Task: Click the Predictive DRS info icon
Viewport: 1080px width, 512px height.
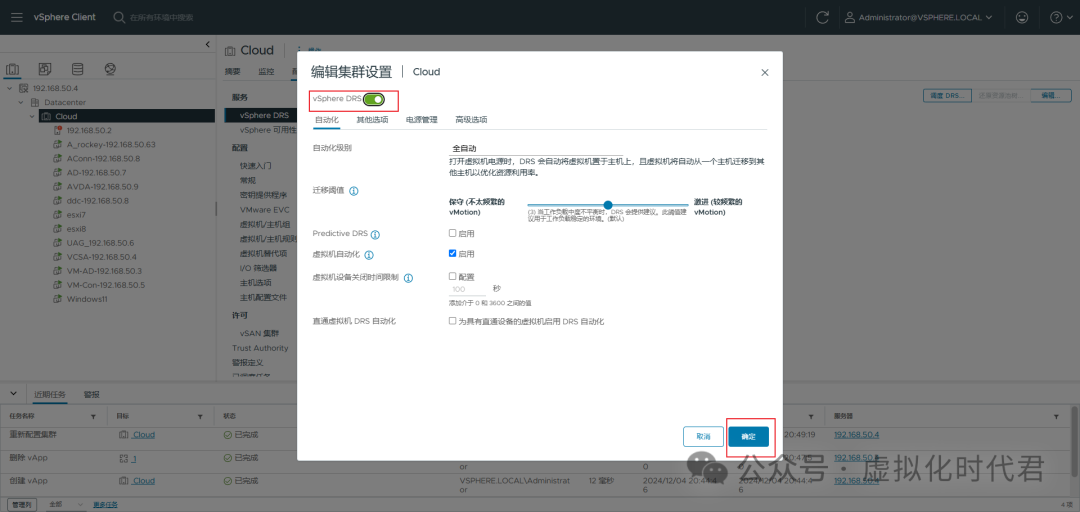Action: click(x=375, y=234)
